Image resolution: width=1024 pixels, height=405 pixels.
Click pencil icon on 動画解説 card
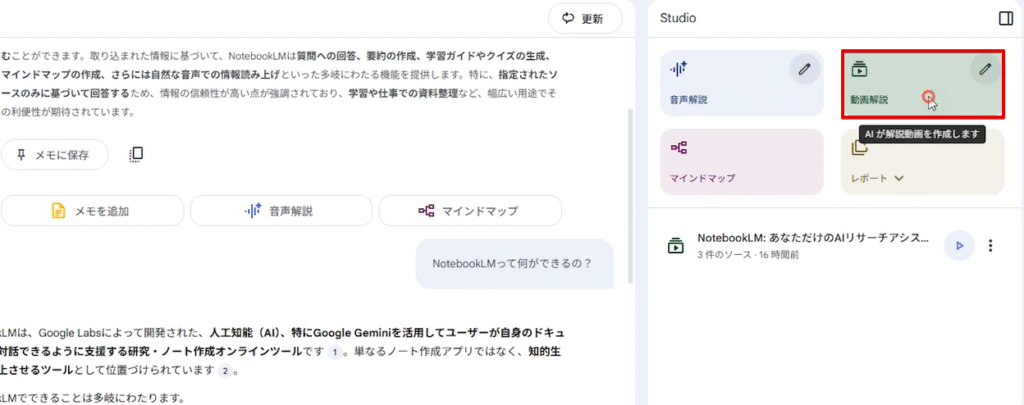tap(985, 69)
